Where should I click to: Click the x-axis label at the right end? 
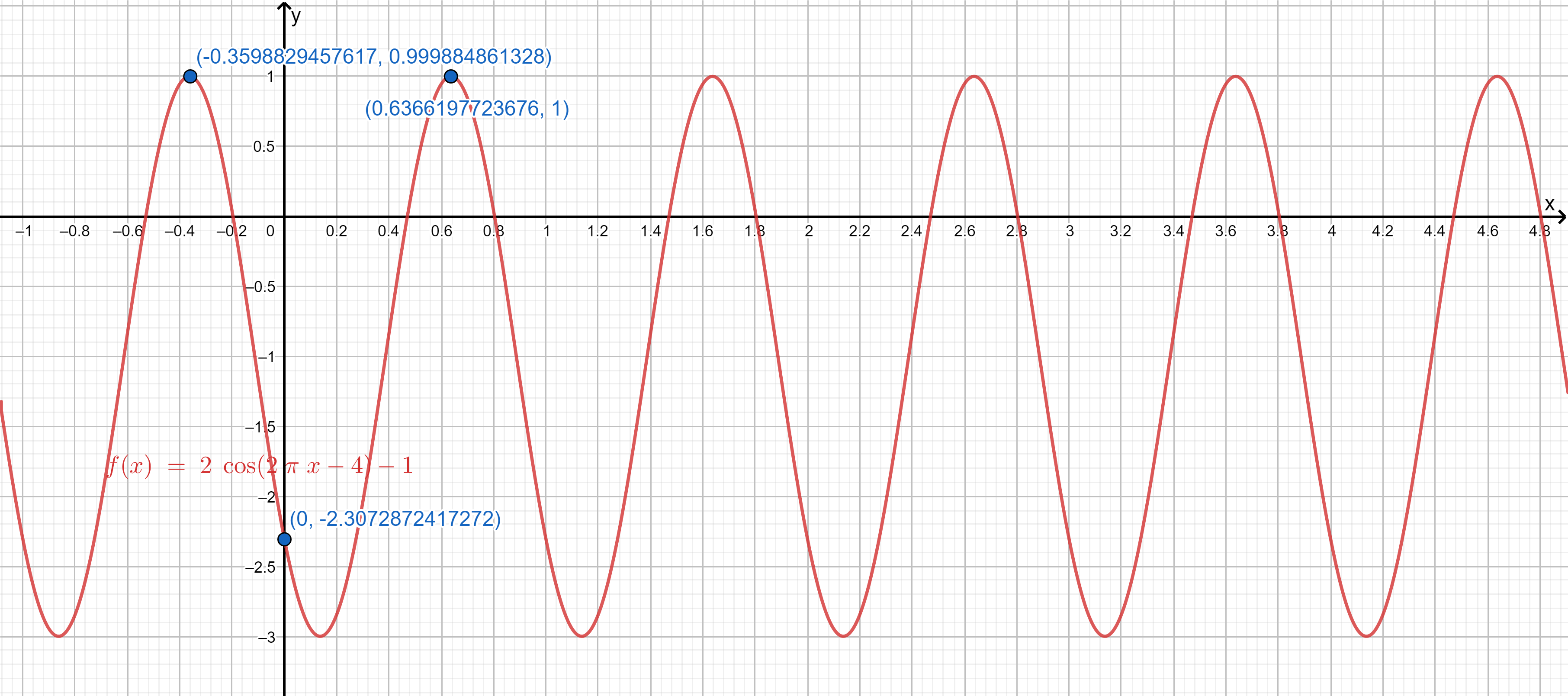(x=1549, y=204)
